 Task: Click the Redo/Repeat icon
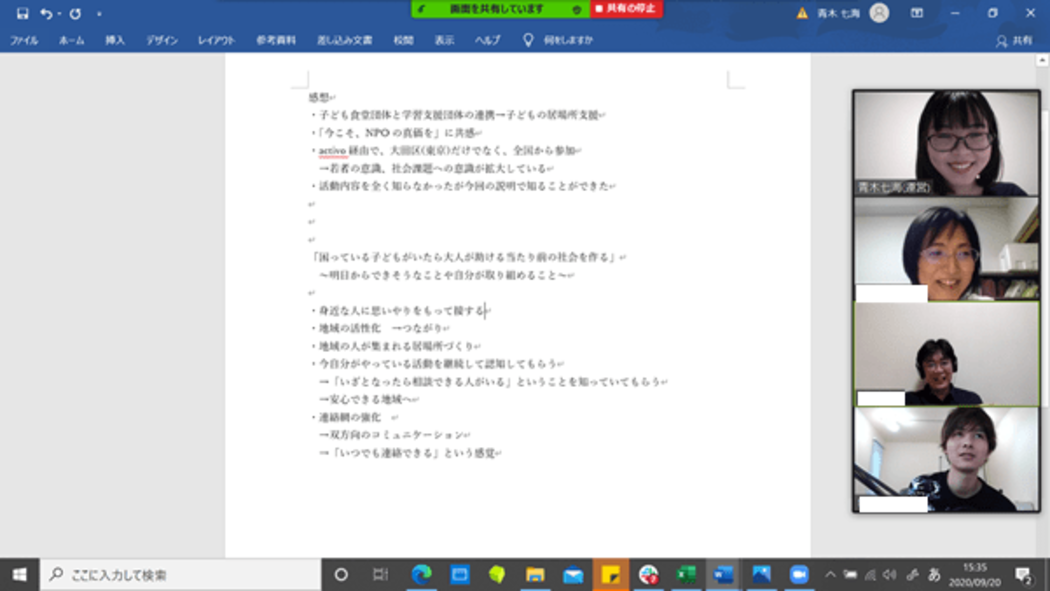coord(75,14)
